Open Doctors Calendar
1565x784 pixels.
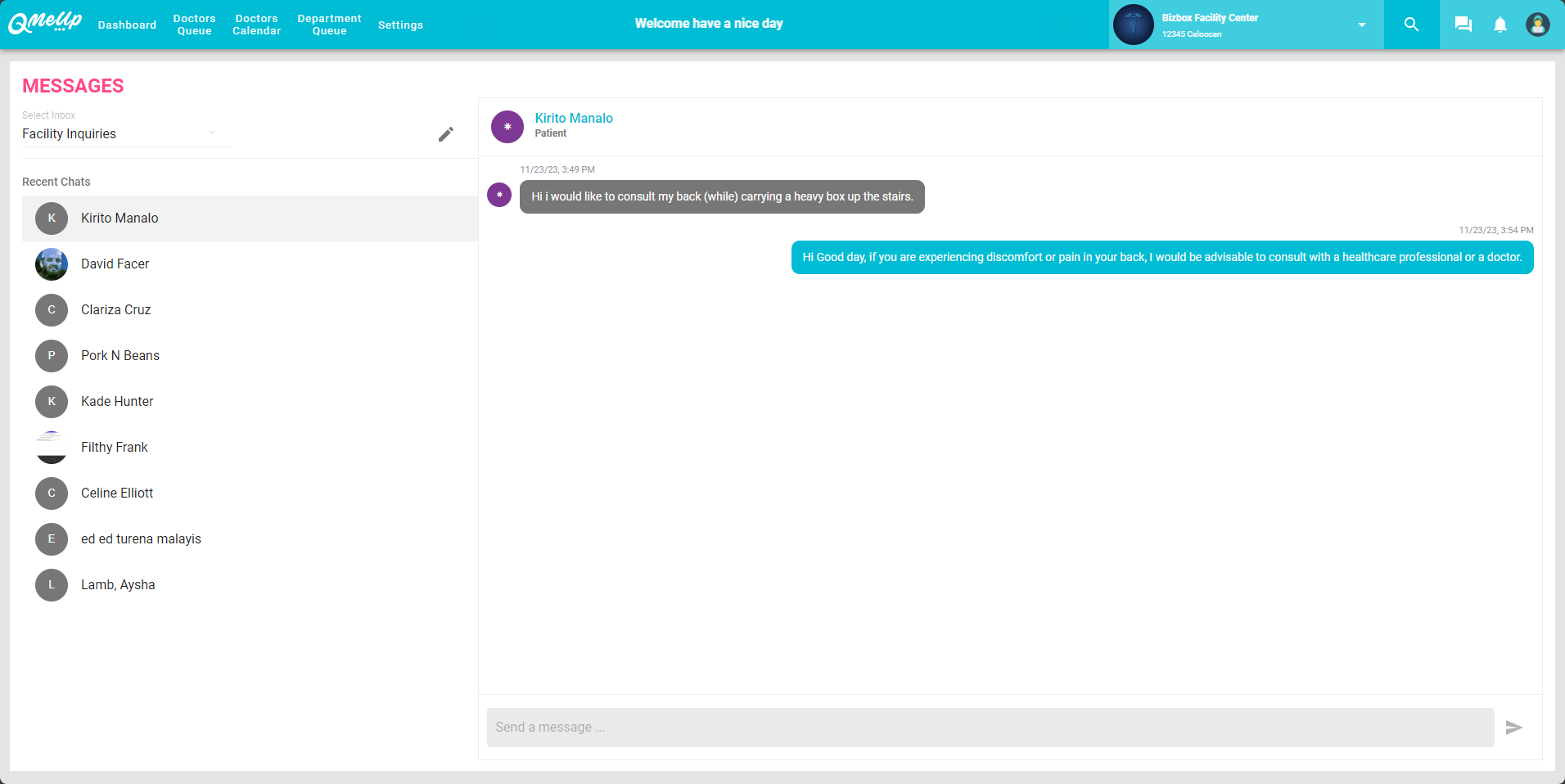tap(256, 25)
